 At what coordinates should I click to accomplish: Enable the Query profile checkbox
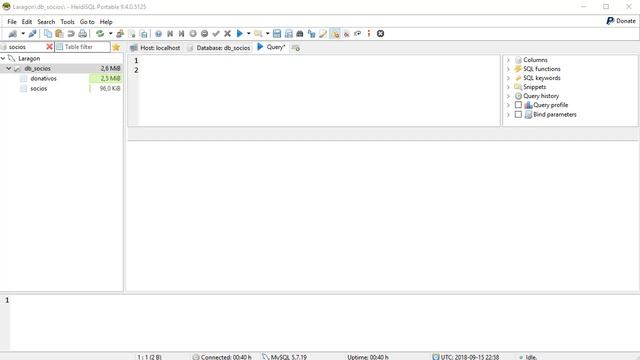(518, 105)
